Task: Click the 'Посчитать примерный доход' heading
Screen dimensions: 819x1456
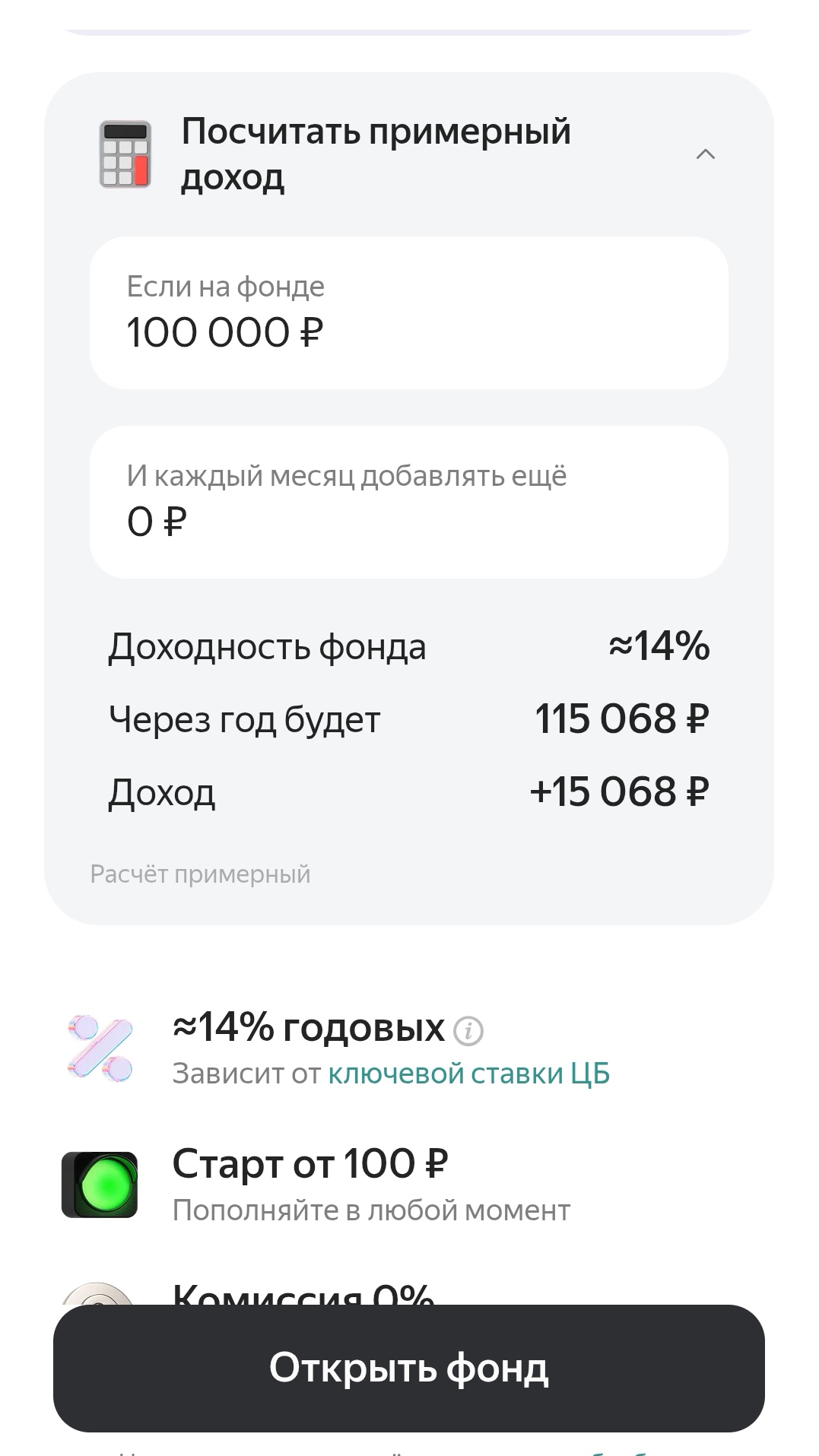Action: (376, 154)
